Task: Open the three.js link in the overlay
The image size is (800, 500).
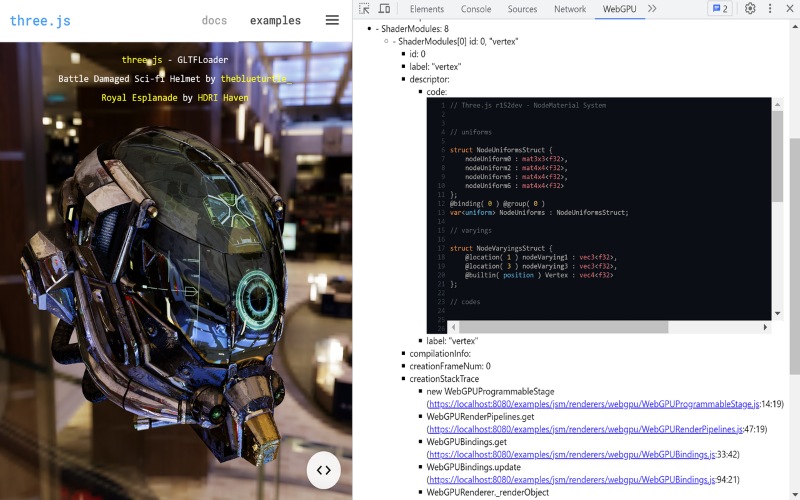Action: (142, 60)
